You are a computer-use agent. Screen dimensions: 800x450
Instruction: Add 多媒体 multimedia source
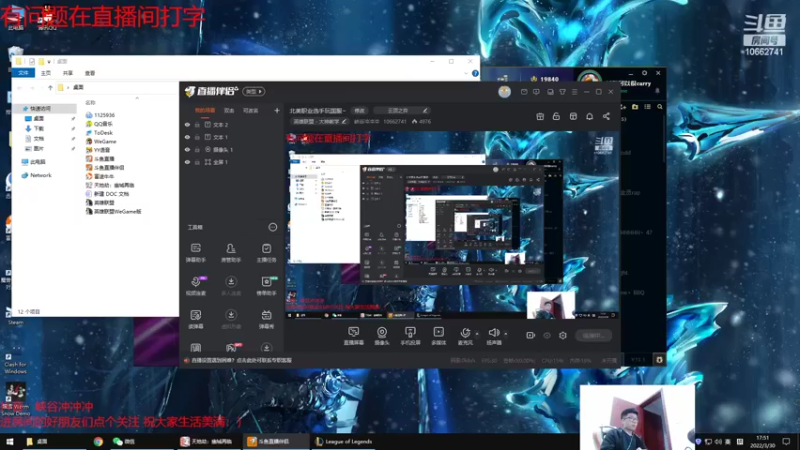[438, 336]
